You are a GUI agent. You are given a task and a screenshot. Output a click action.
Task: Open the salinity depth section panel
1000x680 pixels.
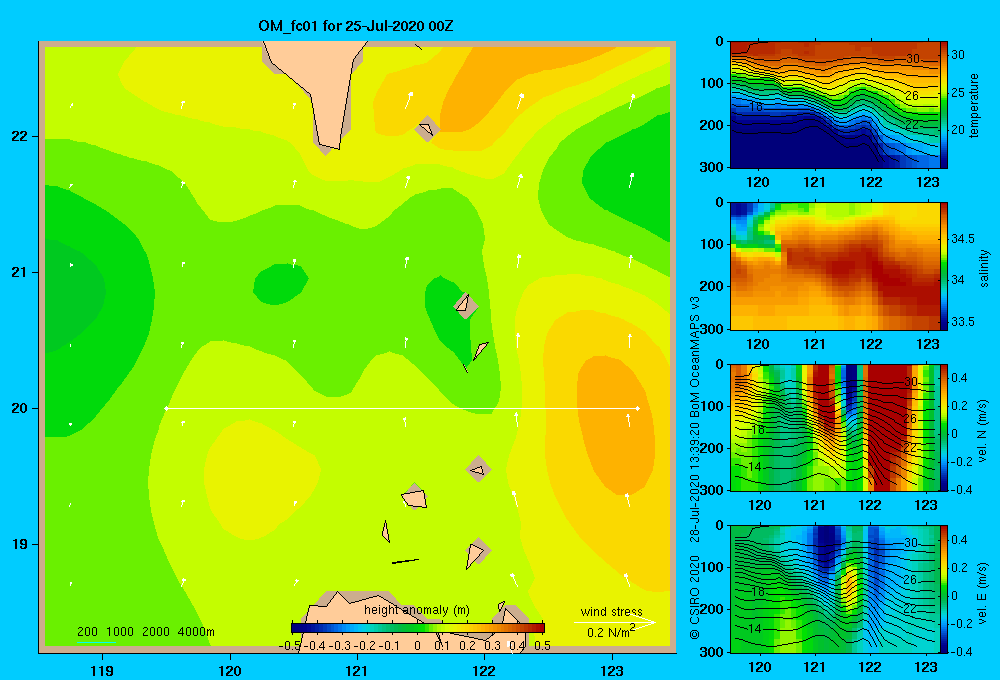tap(835, 266)
